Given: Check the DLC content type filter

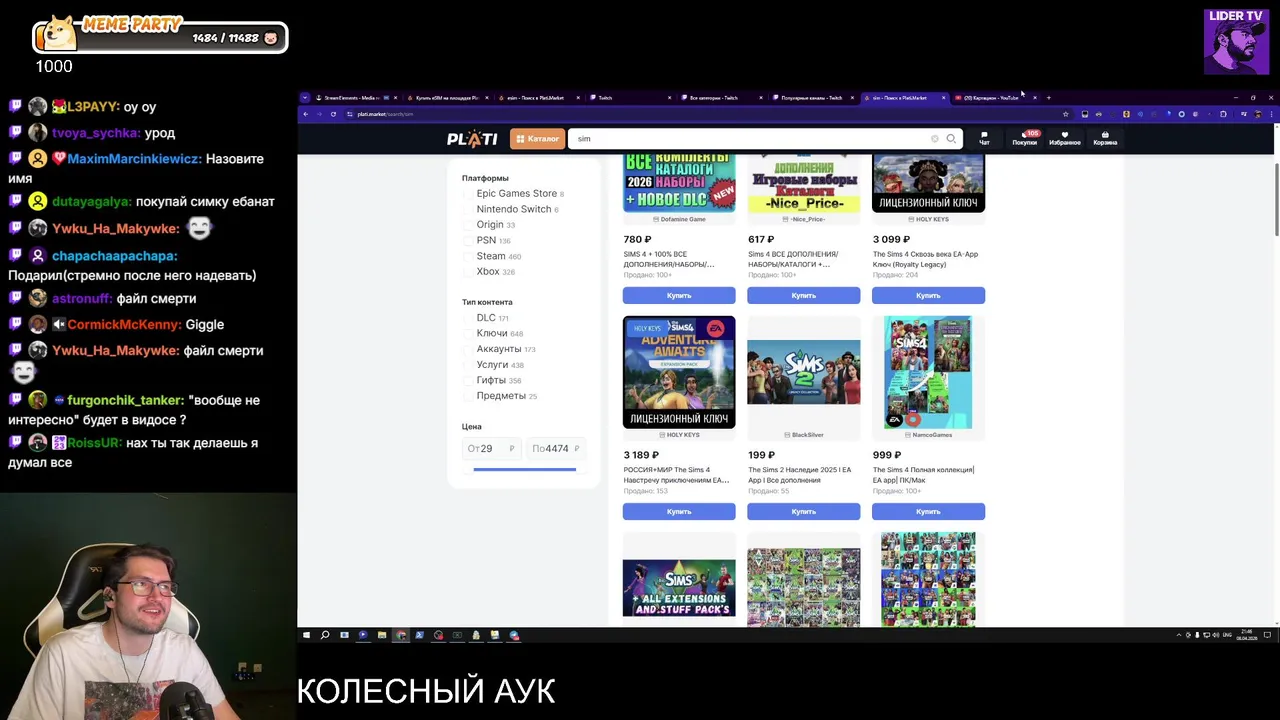Looking at the screenshot, I should point(469,318).
